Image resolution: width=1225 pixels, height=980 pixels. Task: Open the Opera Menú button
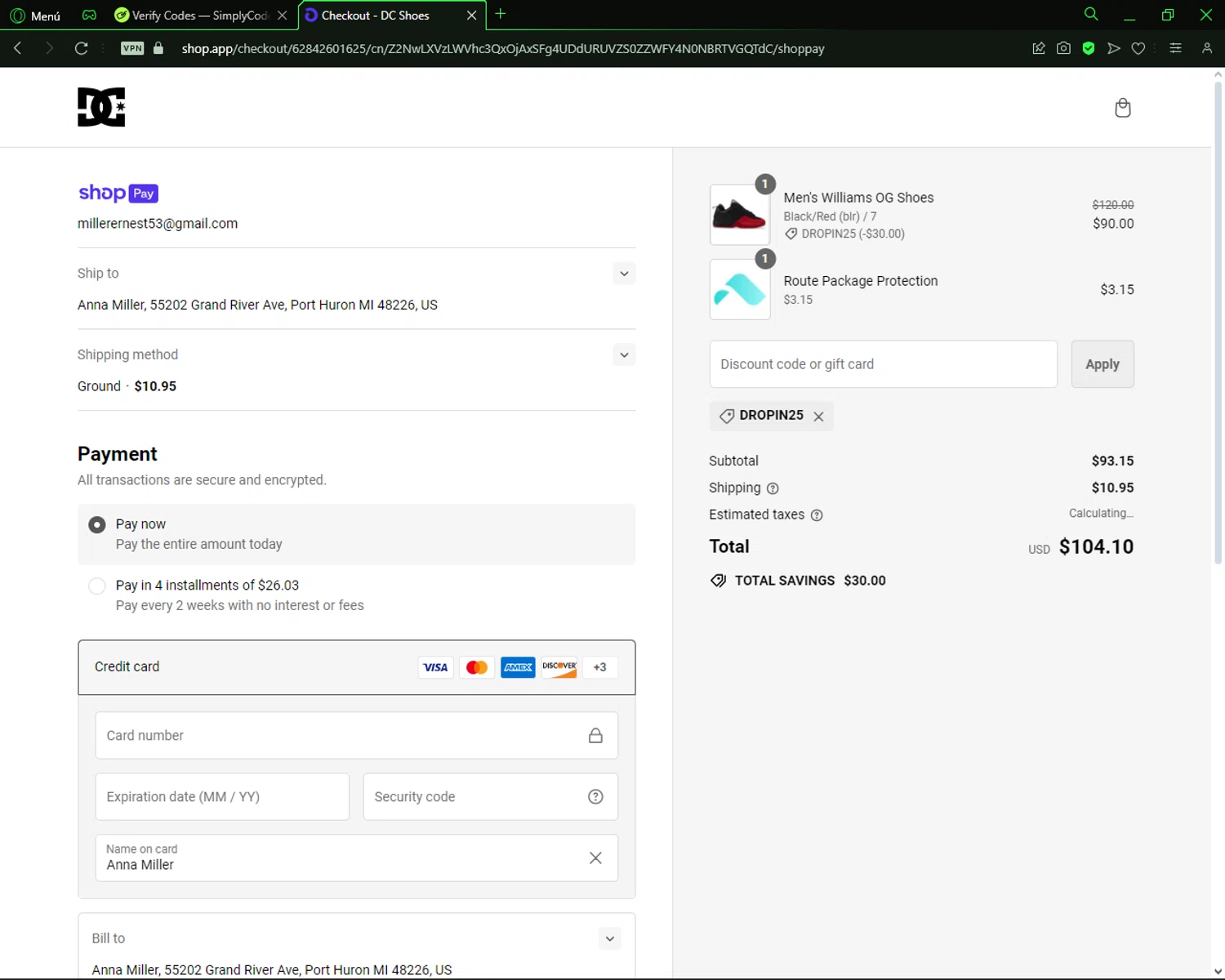click(35, 16)
